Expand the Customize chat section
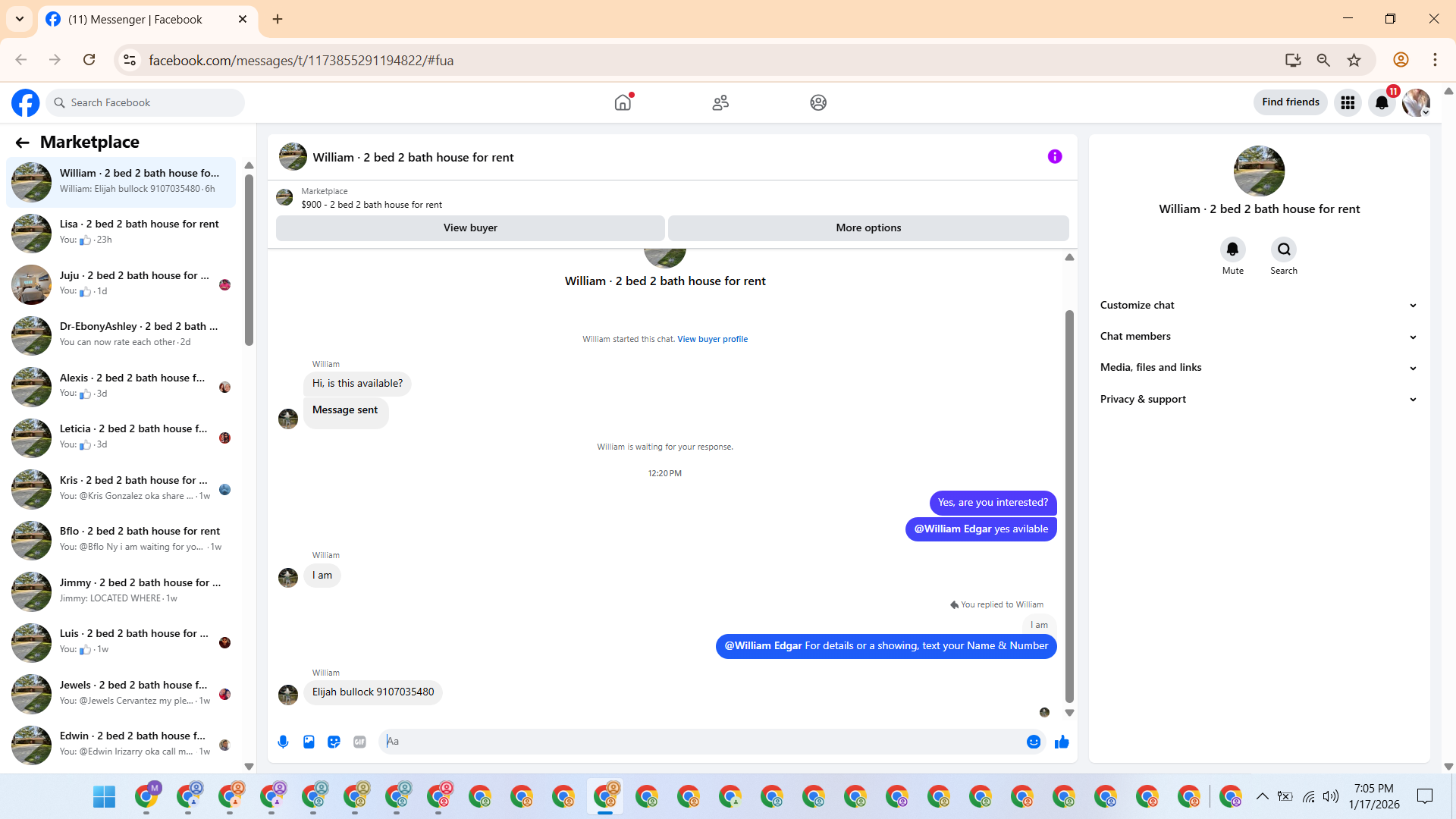Screen dimensions: 1456x819 (1259, 305)
